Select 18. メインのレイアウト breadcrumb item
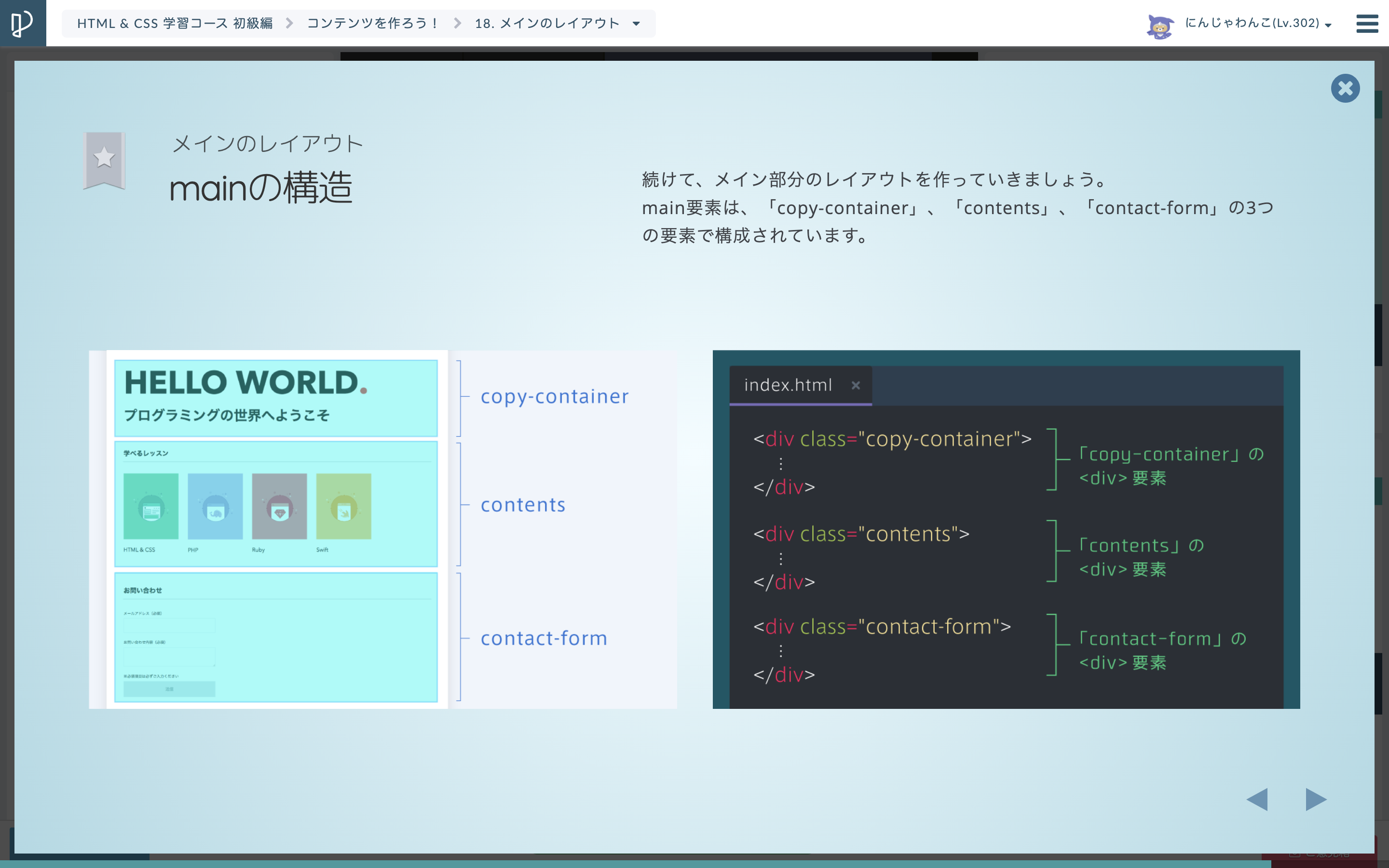 (x=547, y=24)
